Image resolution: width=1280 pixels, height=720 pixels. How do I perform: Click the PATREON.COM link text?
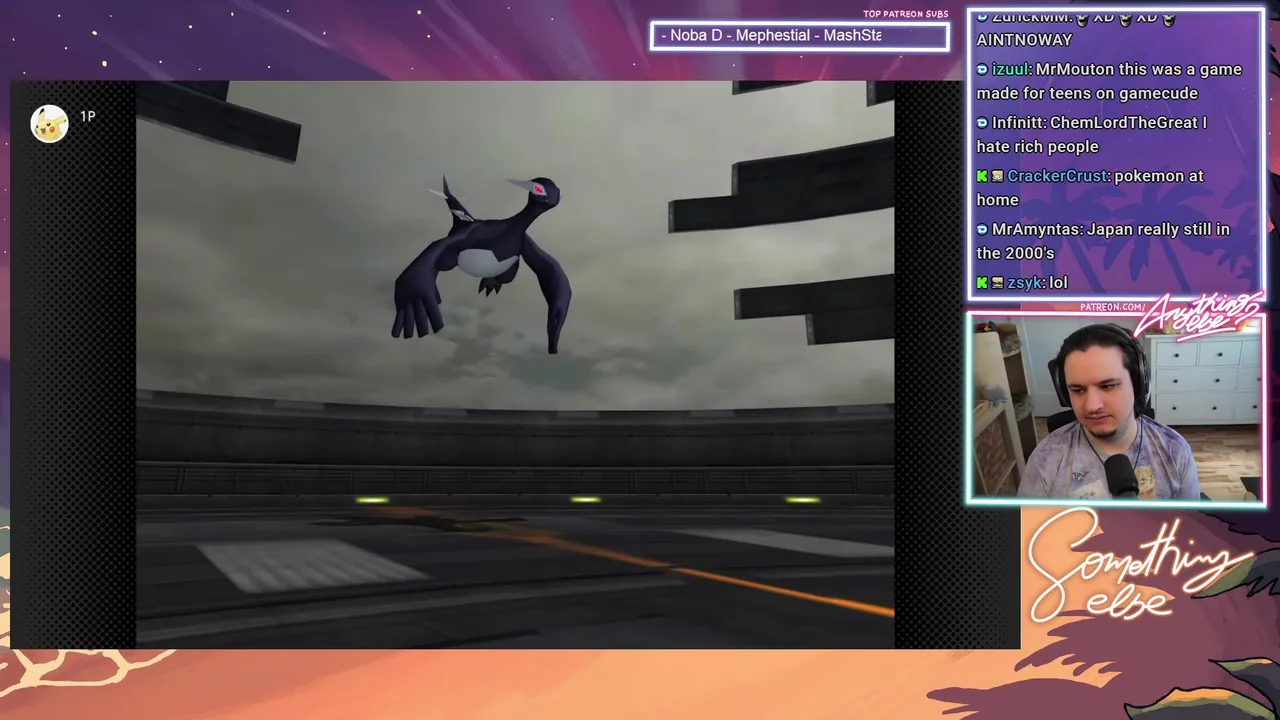click(x=1112, y=307)
